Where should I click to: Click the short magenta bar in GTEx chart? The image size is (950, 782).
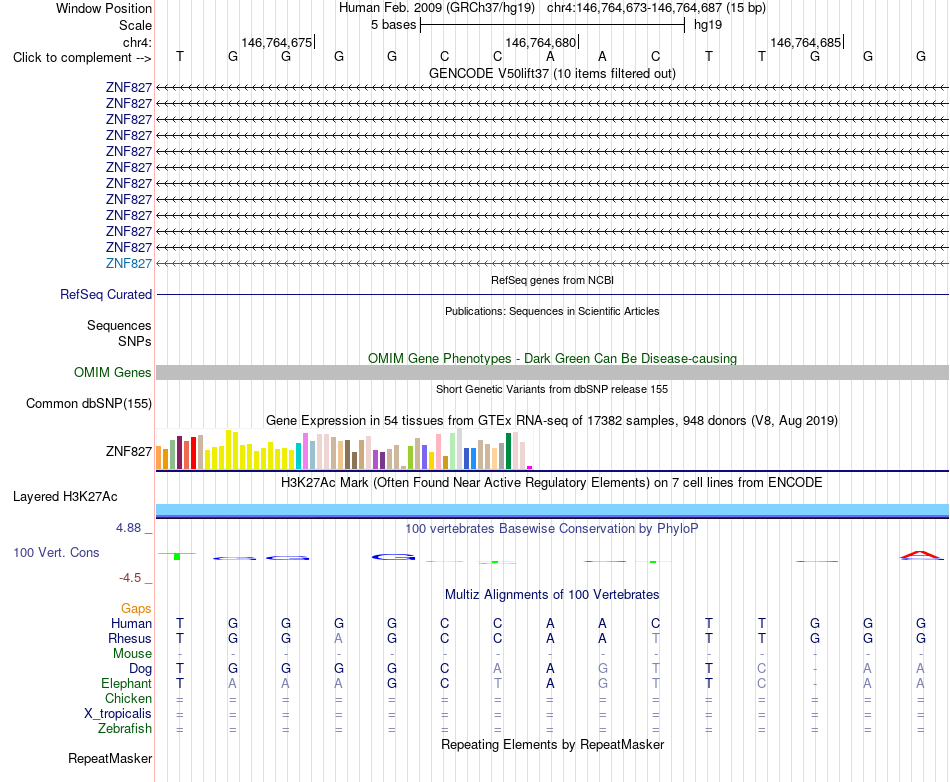point(530,468)
